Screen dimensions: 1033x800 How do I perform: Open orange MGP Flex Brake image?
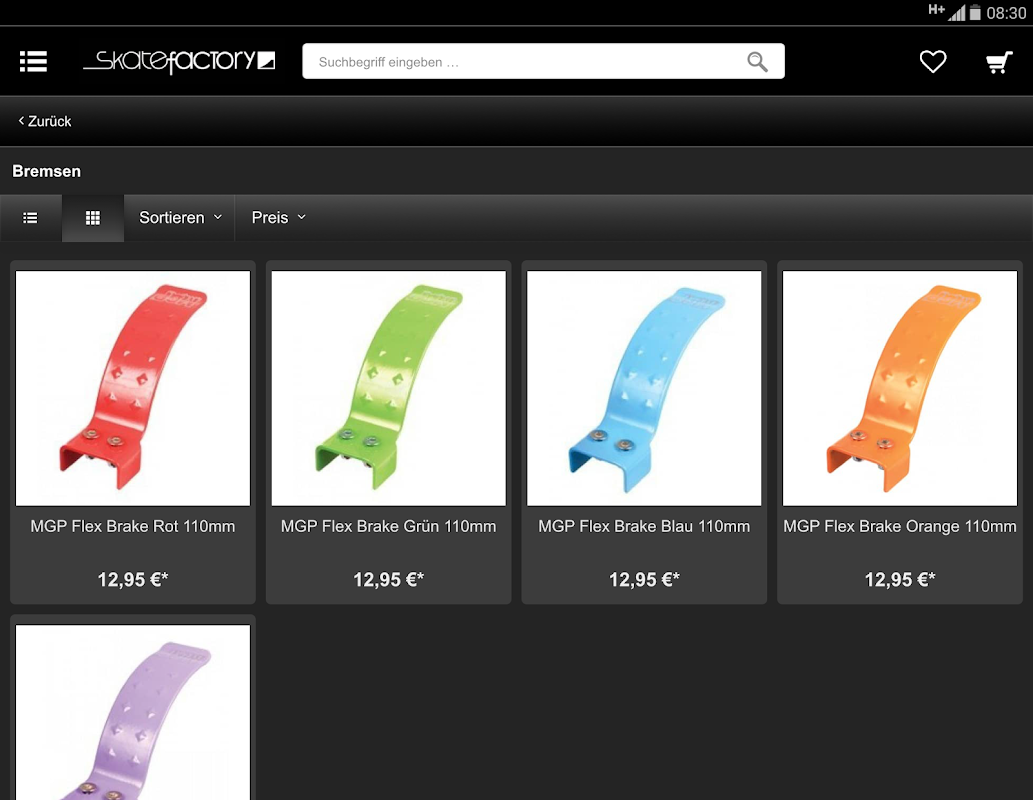pyautogui.click(x=900, y=388)
